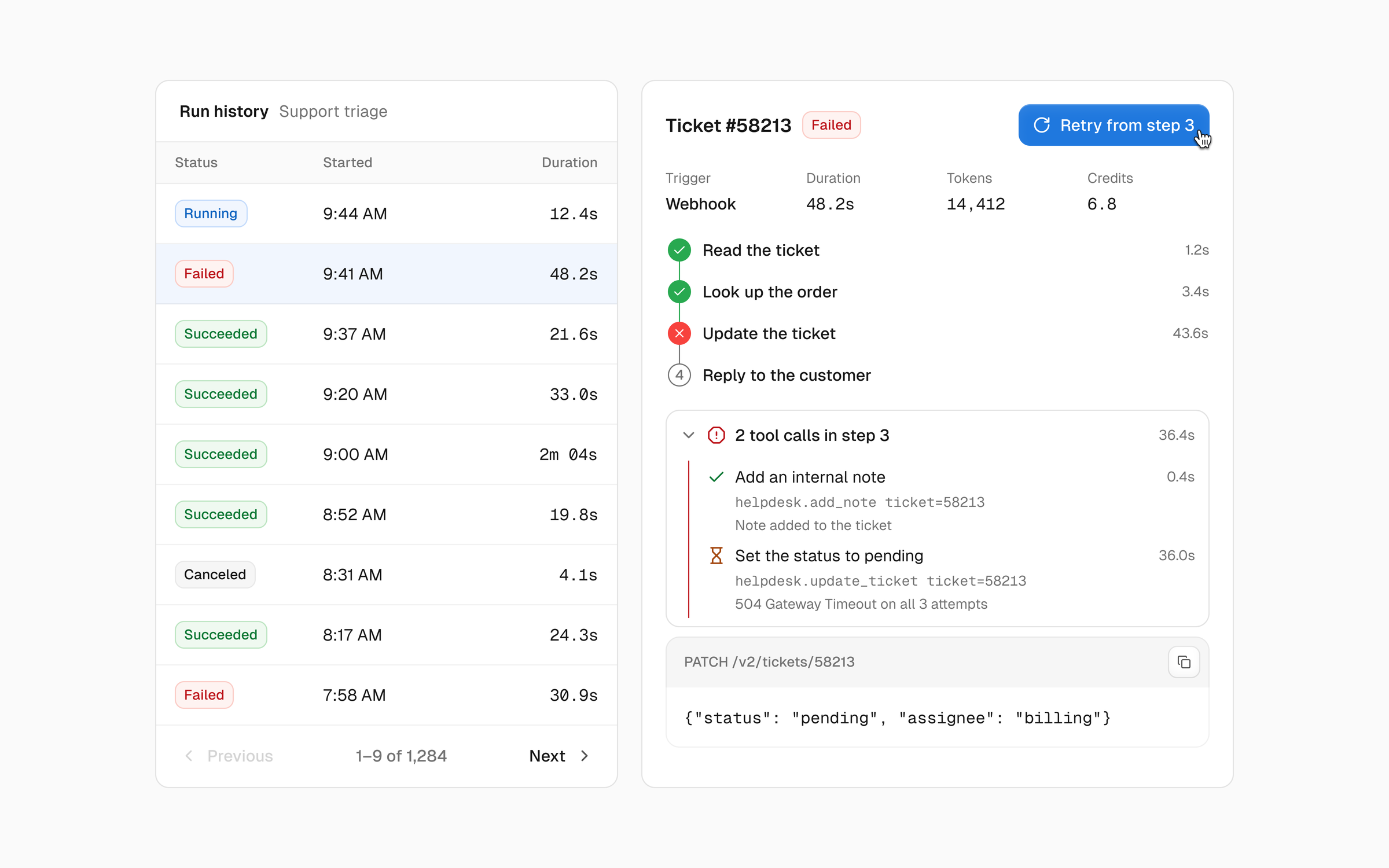Open the Succeeded run from 8:17 AM
The height and width of the screenshot is (868, 1389).
tap(387, 635)
